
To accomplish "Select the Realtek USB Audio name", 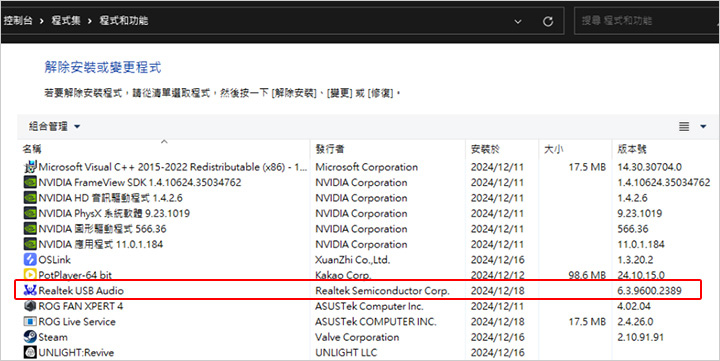I will coord(81,290).
